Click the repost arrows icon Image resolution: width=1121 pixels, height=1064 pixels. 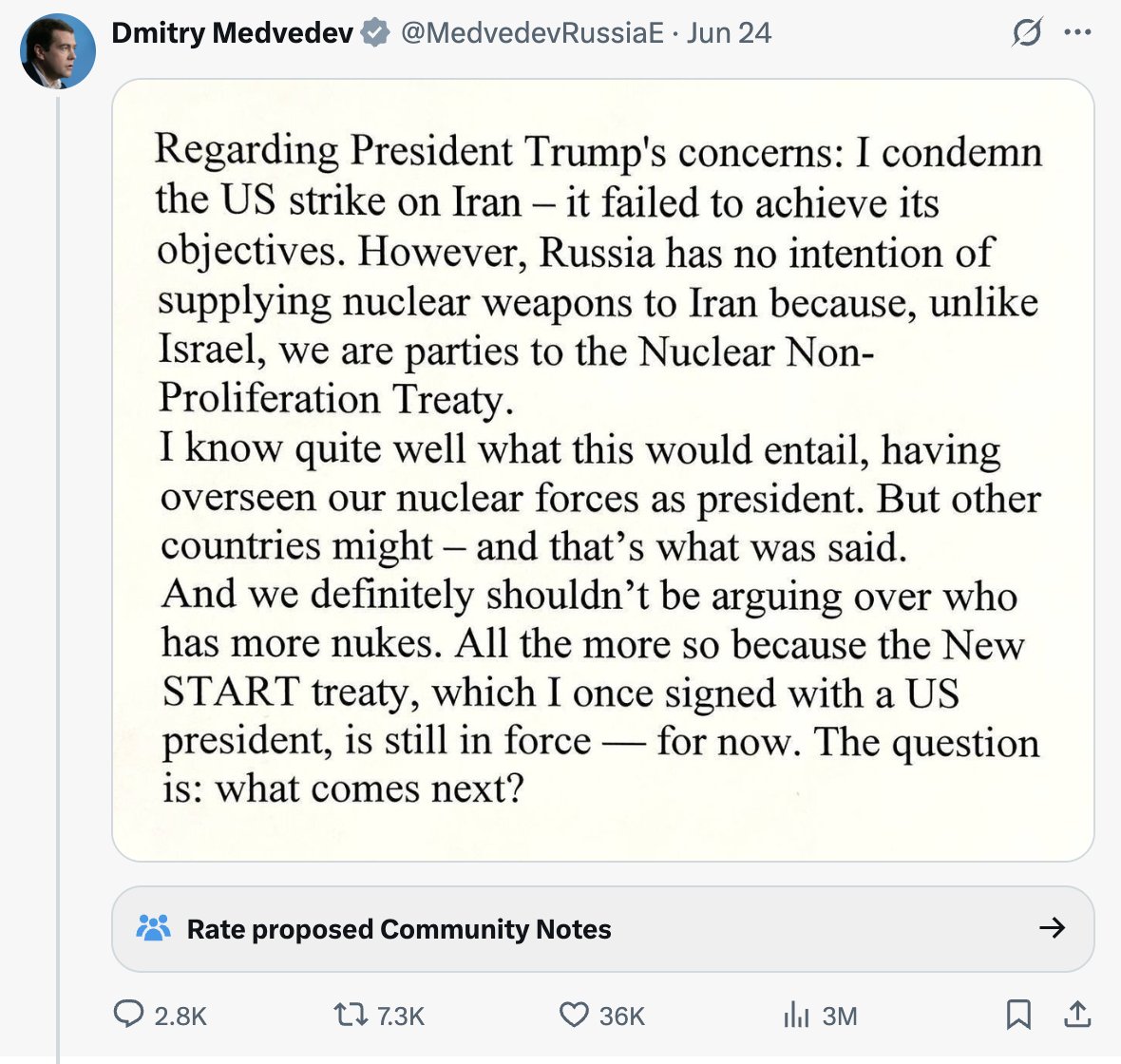tap(351, 1015)
